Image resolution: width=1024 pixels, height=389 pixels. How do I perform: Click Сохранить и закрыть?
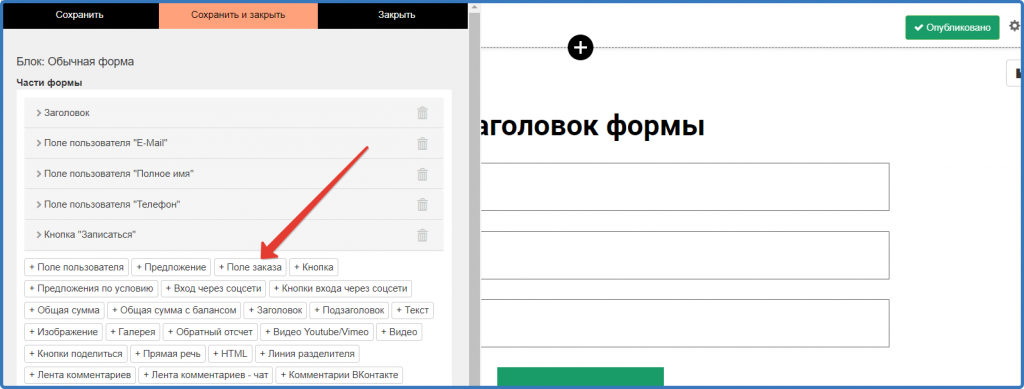pos(238,15)
